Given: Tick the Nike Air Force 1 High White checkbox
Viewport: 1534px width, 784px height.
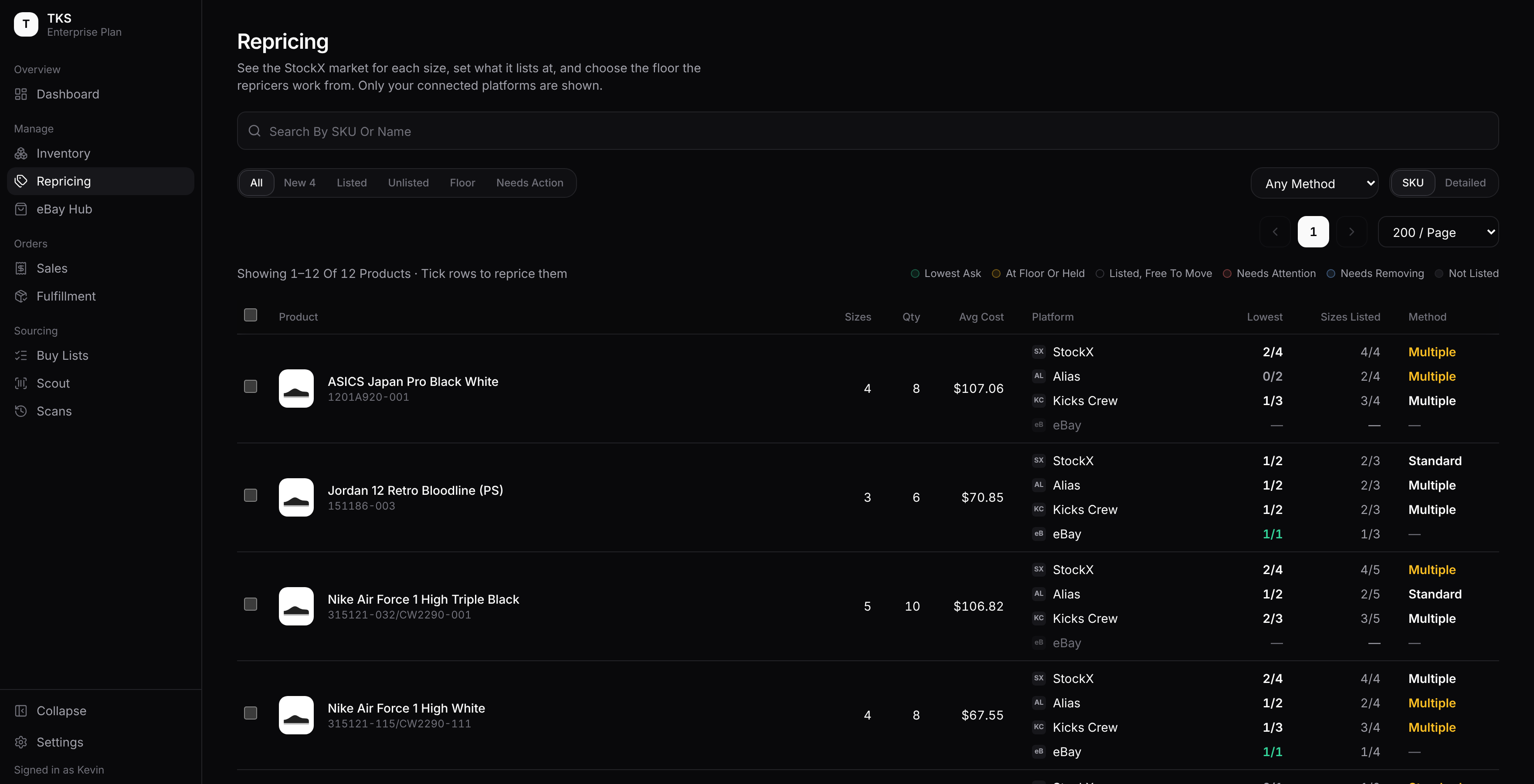Looking at the screenshot, I should coord(251,713).
